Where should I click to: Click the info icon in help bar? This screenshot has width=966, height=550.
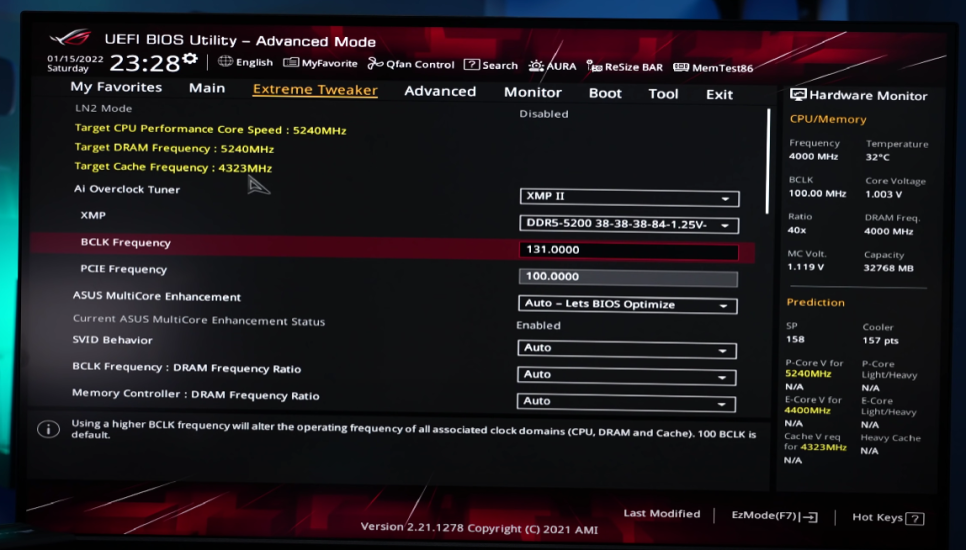click(x=49, y=429)
